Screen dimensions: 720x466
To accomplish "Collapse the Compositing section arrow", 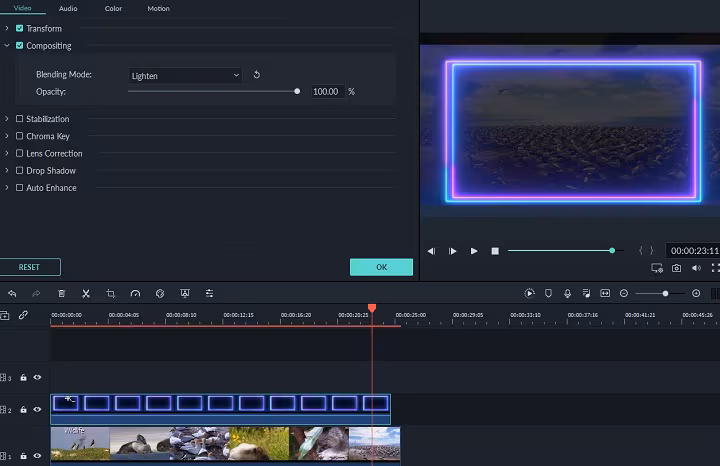I will click(6, 45).
